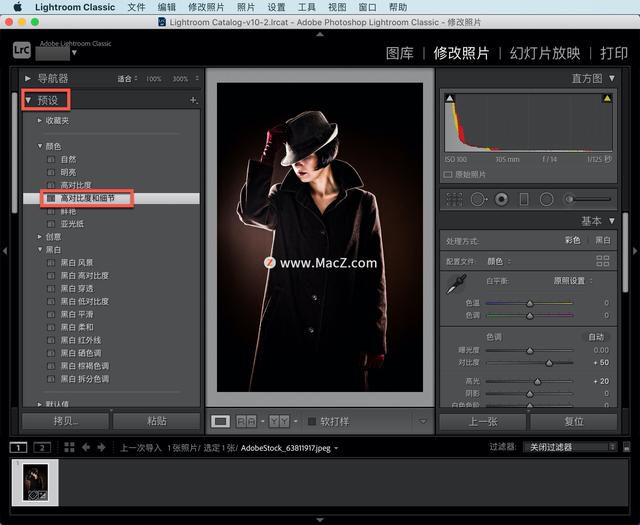Screen dimensions: 640x525
Task: Go back to previous photo arrow
Action: (86, 447)
